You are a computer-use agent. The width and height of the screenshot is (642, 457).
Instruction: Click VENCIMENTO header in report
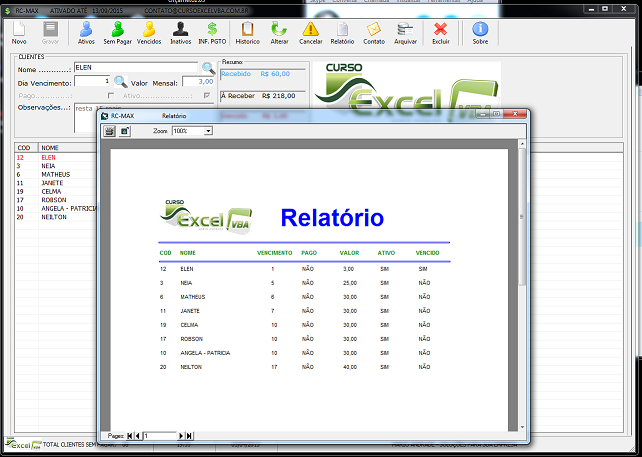(274, 253)
